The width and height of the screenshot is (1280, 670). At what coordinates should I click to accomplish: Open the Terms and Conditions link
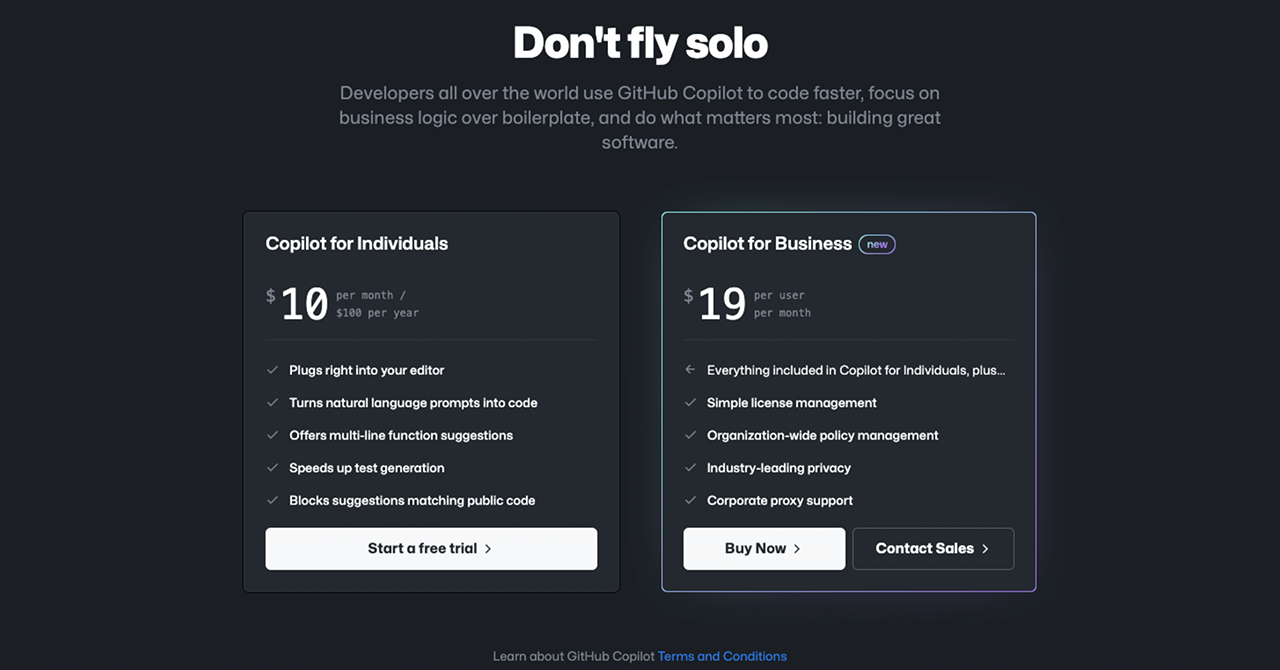[x=722, y=656]
